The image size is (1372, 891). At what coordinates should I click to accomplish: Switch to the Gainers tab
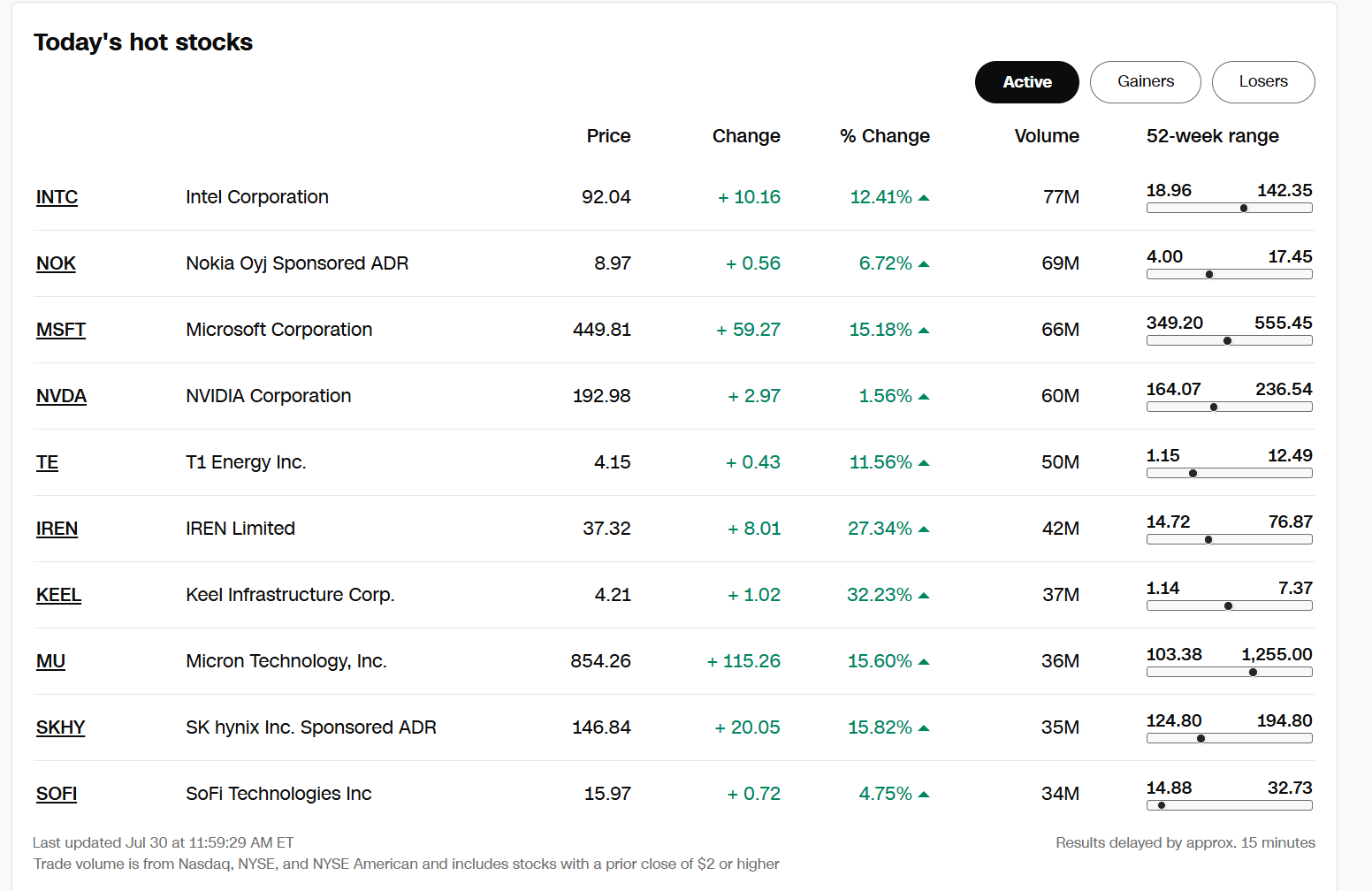(x=1146, y=82)
